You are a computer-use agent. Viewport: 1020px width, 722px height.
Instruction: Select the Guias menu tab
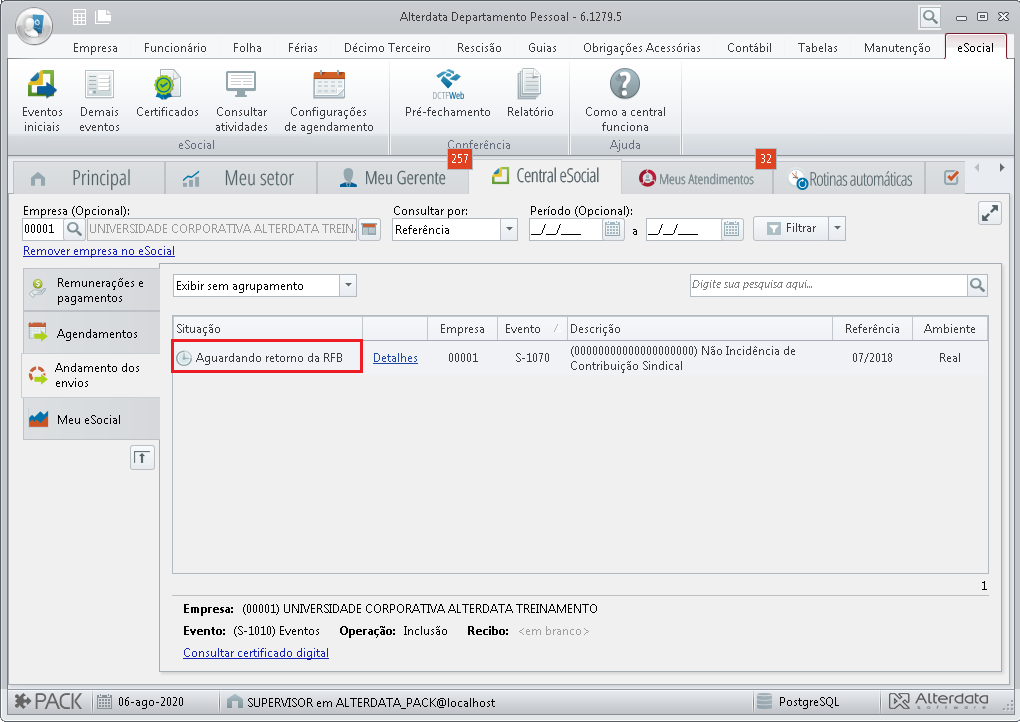[542, 47]
